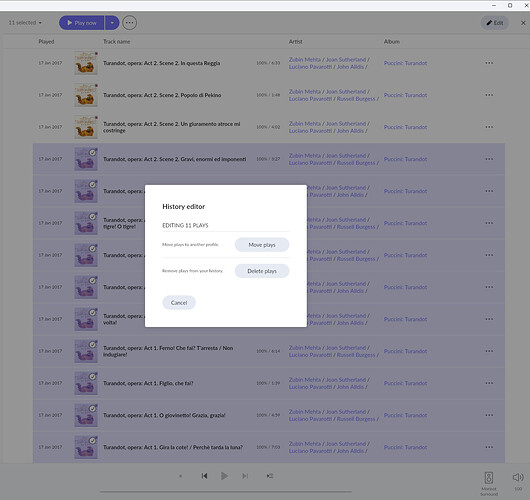Skip to the previous track

pyautogui.click(x=204, y=476)
